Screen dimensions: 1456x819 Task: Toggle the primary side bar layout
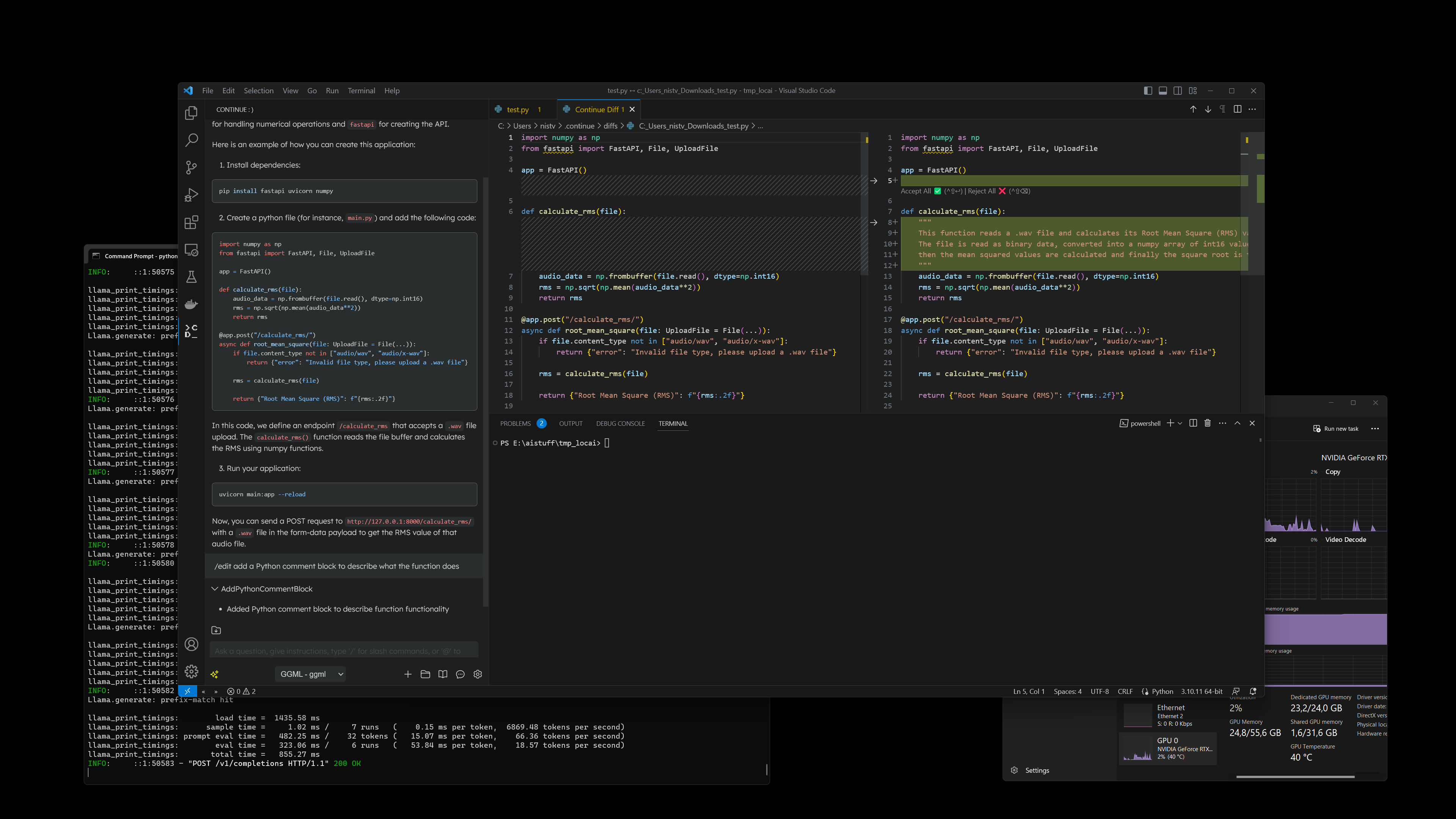click(1147, 91)
